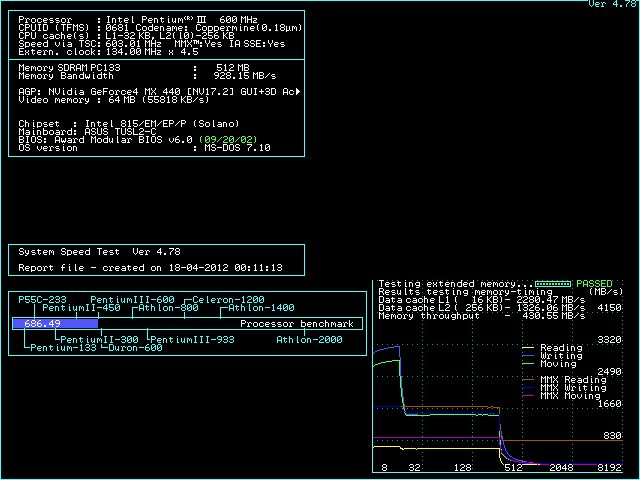Click the orange MMX Reading legend entry
Screen dimensions: 640x480
click(x=564, y=380)
